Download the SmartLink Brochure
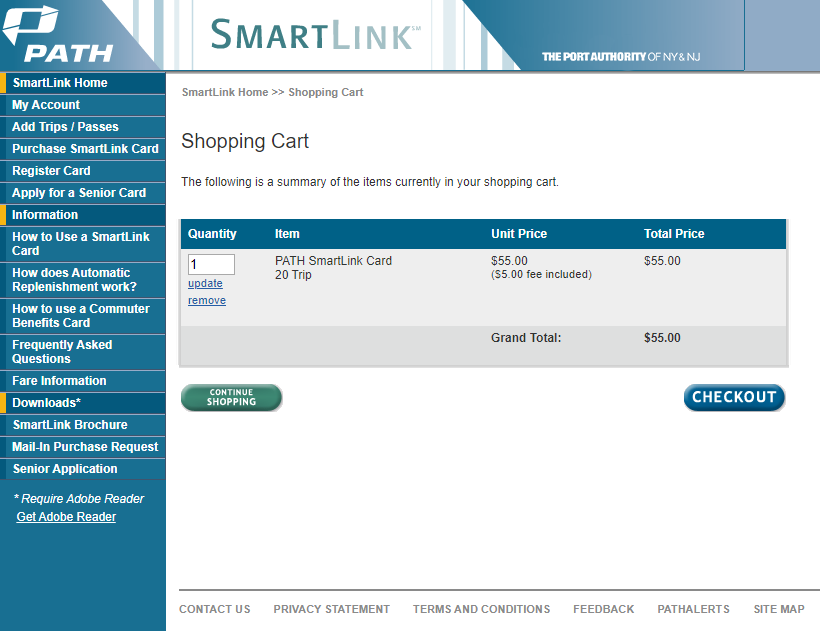 click(83, 425)
